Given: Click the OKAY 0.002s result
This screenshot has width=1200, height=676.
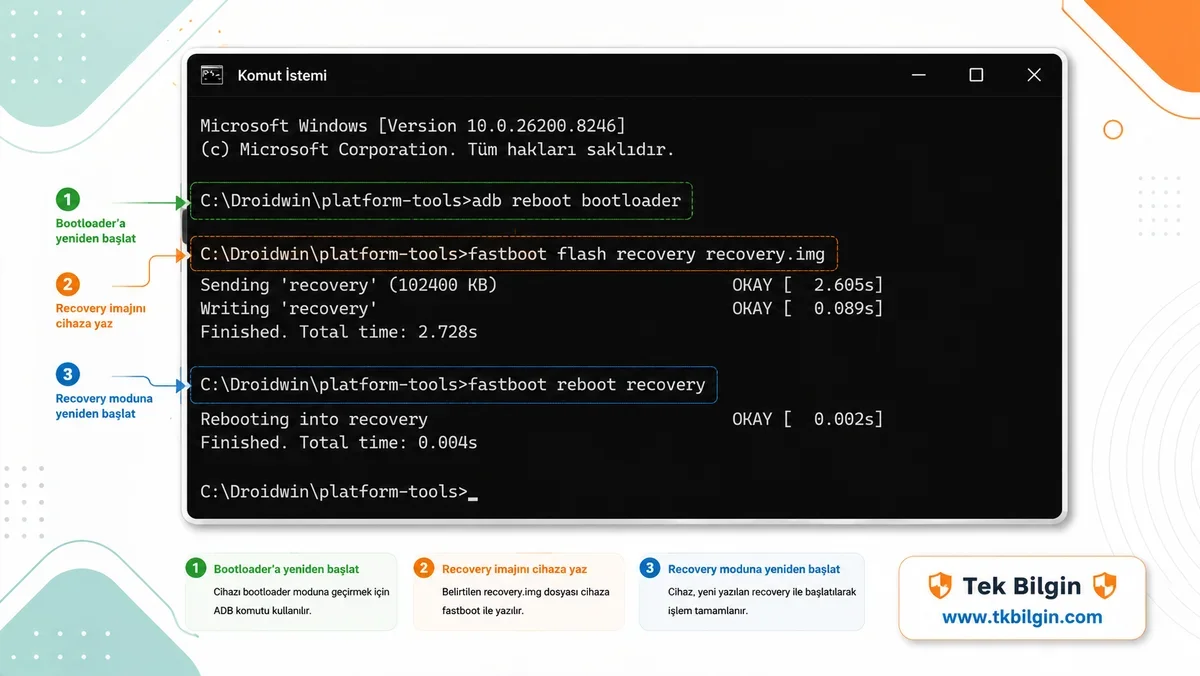Looking at the screenshot, I should [x=808, y=419].
